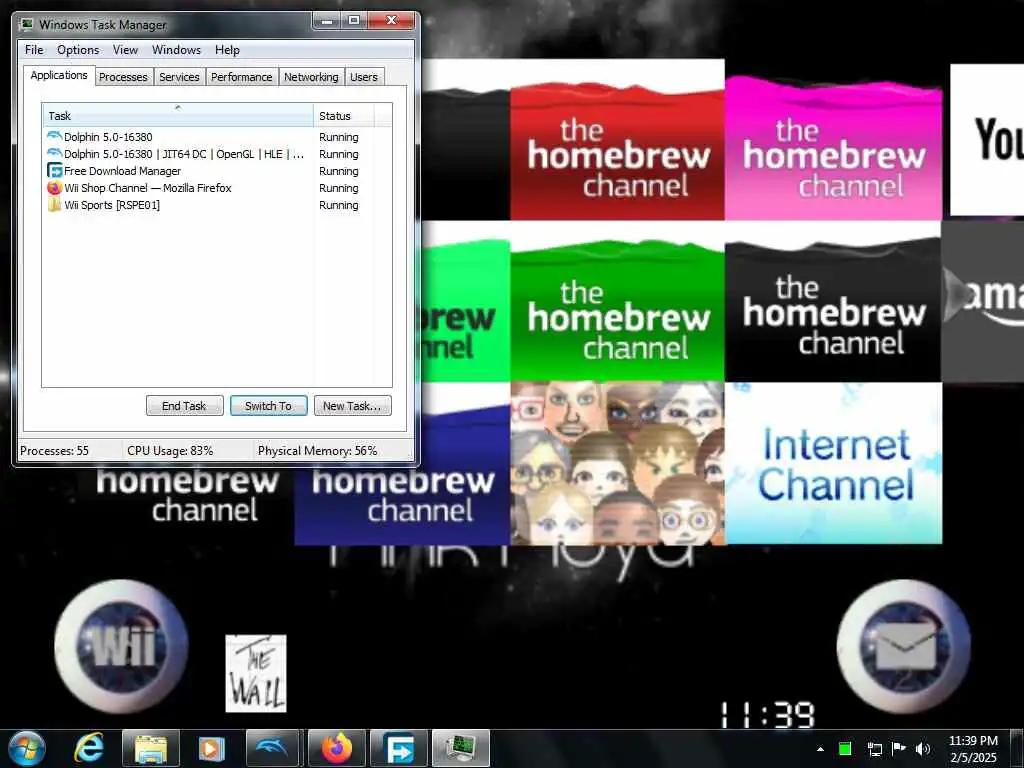This screenshot has width=1024, height=768.
Task: Switch to the Performance tab
Action: pos(242,77)
